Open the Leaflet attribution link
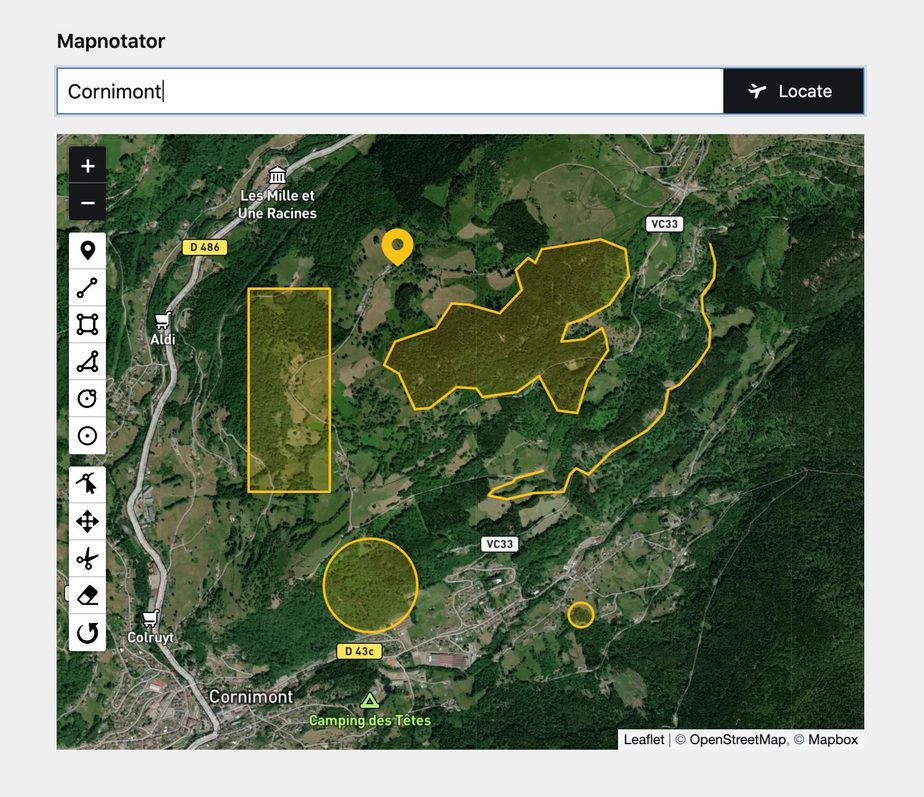 (x=643, y=740)
